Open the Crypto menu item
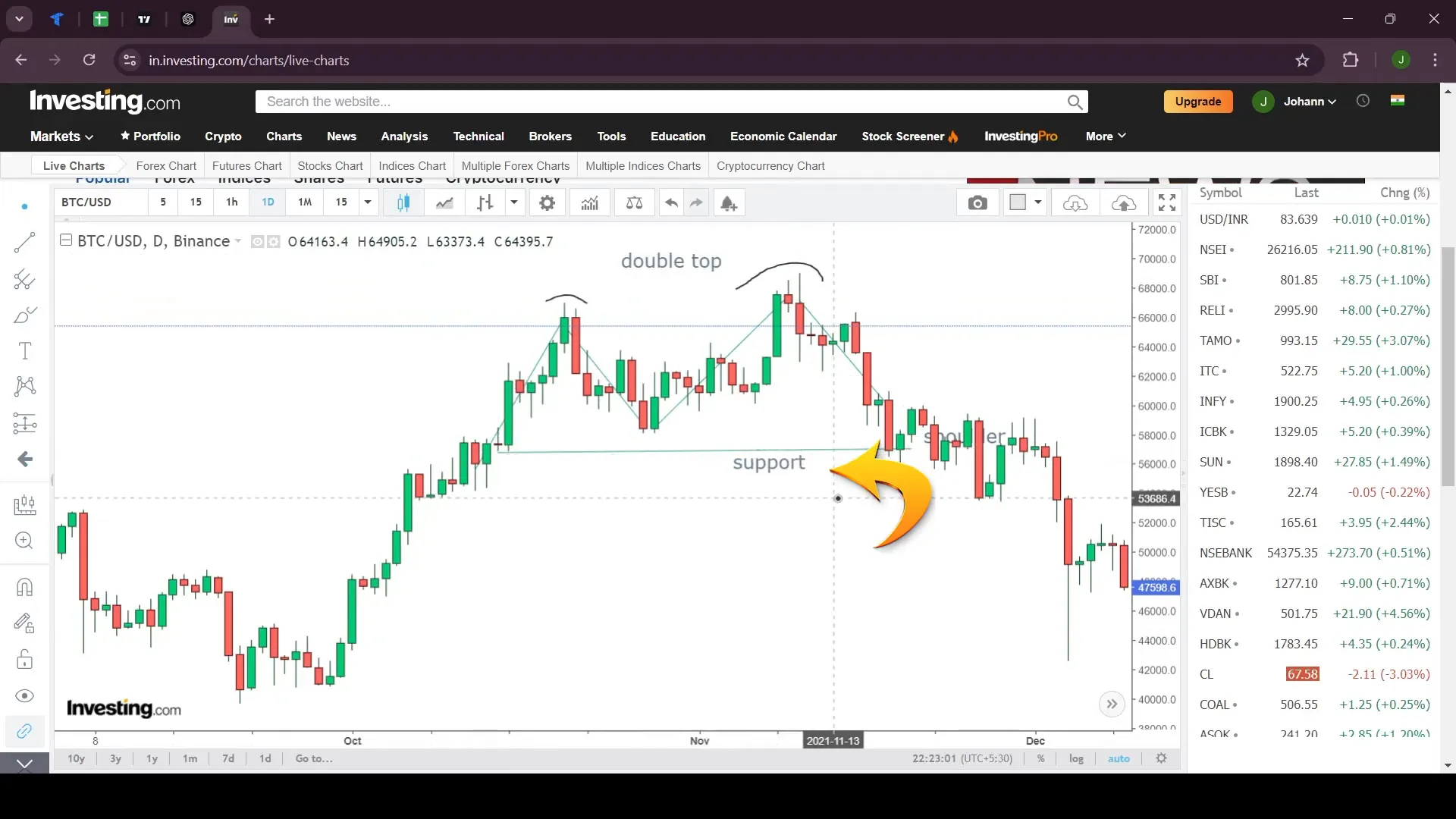 point(223,136)
